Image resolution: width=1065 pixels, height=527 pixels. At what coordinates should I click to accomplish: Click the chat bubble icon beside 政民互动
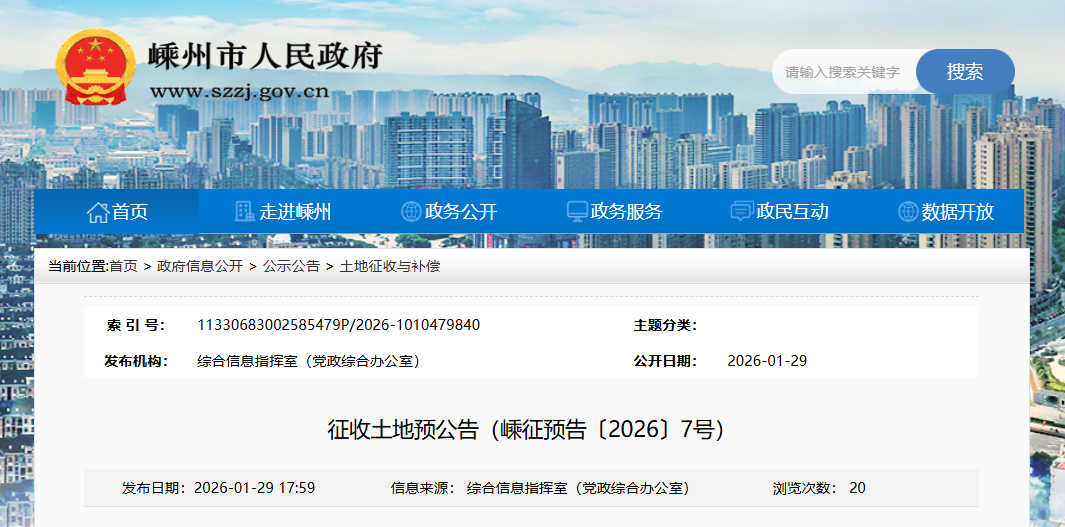coord(742,212)
